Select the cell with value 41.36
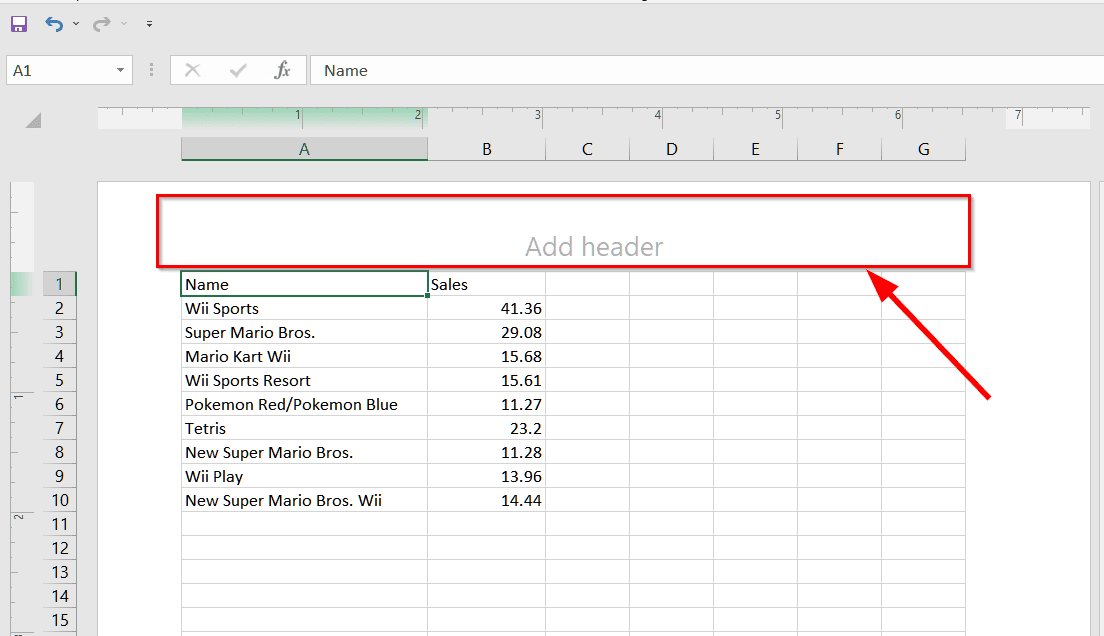Image resolution: width=1104 pixels, height=636 pixels. pyautogui.click(x=487, y=308)
